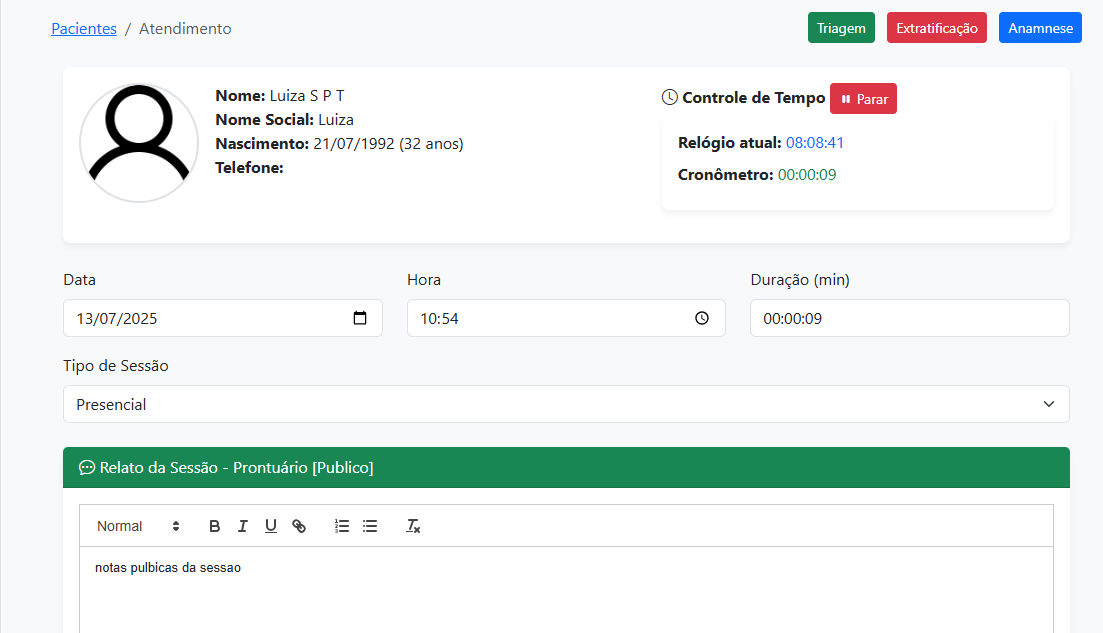
Task: Apply numbered list in the editor
Action: [x=342, y=526]
